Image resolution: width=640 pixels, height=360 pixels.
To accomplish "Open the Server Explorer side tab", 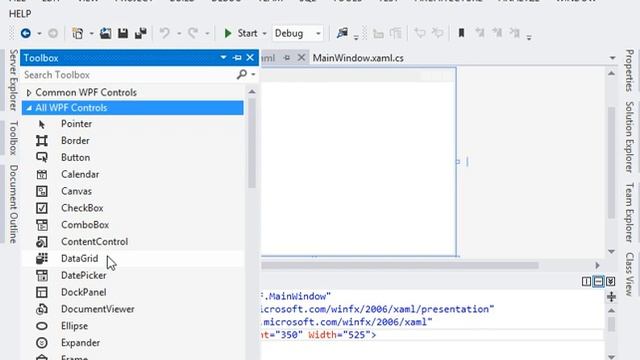I will pos(13,80).
